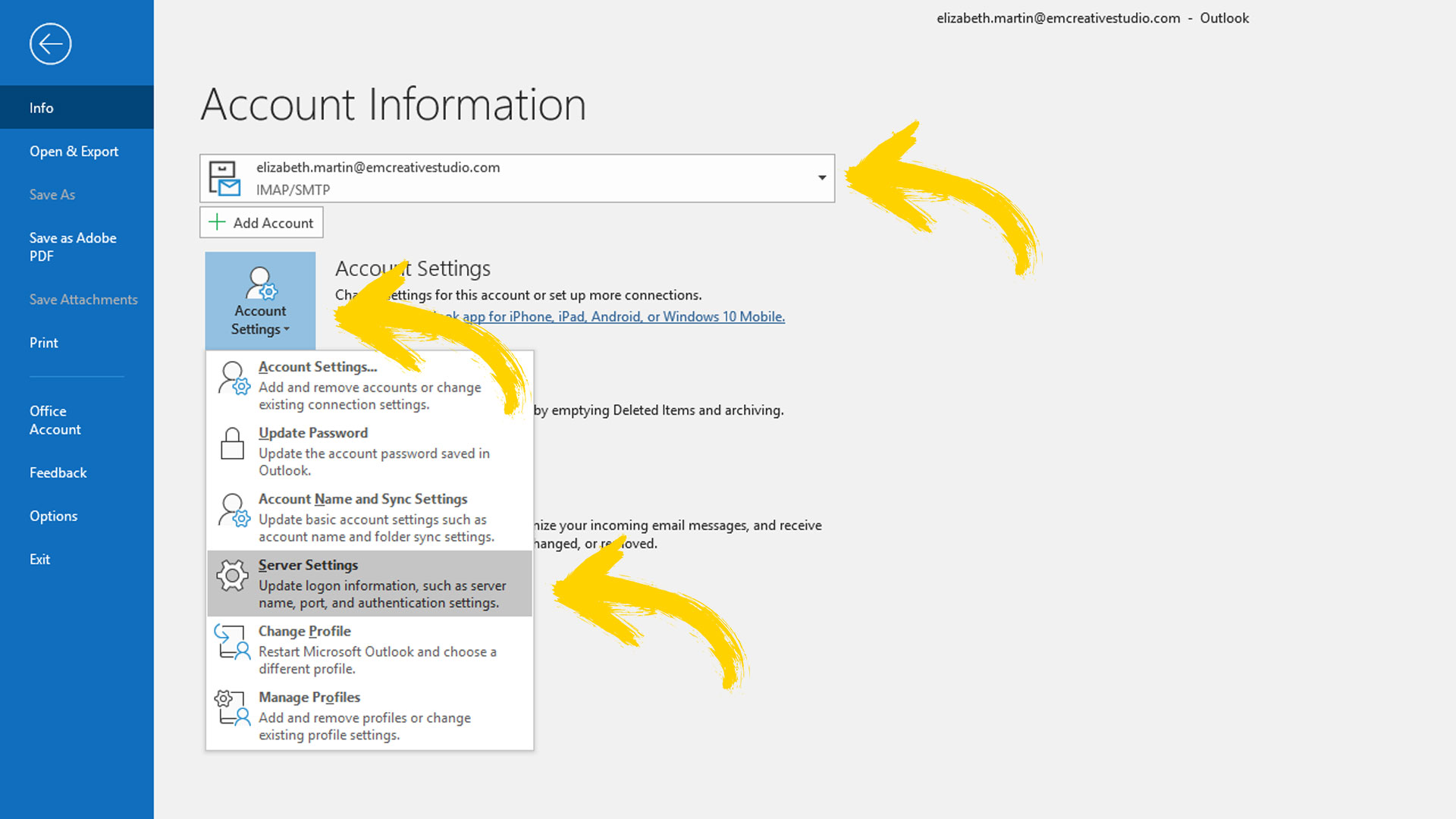This screenshot has height=819, width=1456.
Task: Open the Feedback page
Action: 77,472
